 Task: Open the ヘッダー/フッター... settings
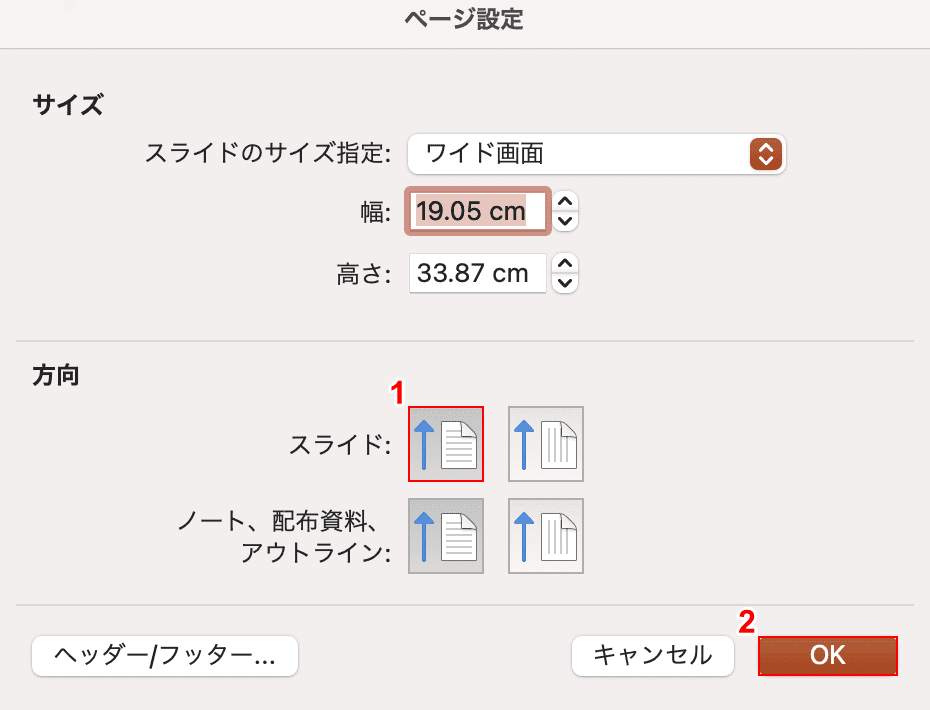(x=165, y=656)
